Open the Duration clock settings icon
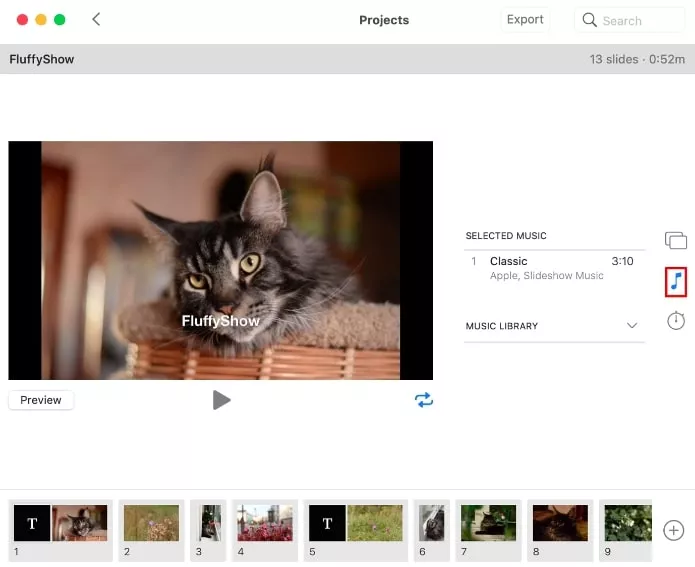The image size is (695, 567). pyautogui.click(x=675, y=320)
